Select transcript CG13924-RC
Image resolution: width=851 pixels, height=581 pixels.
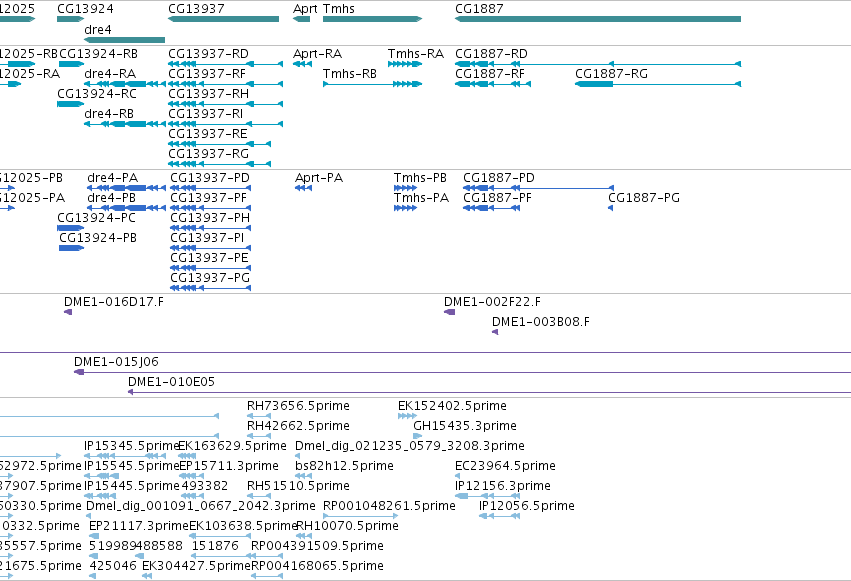(x=97, y=94)
